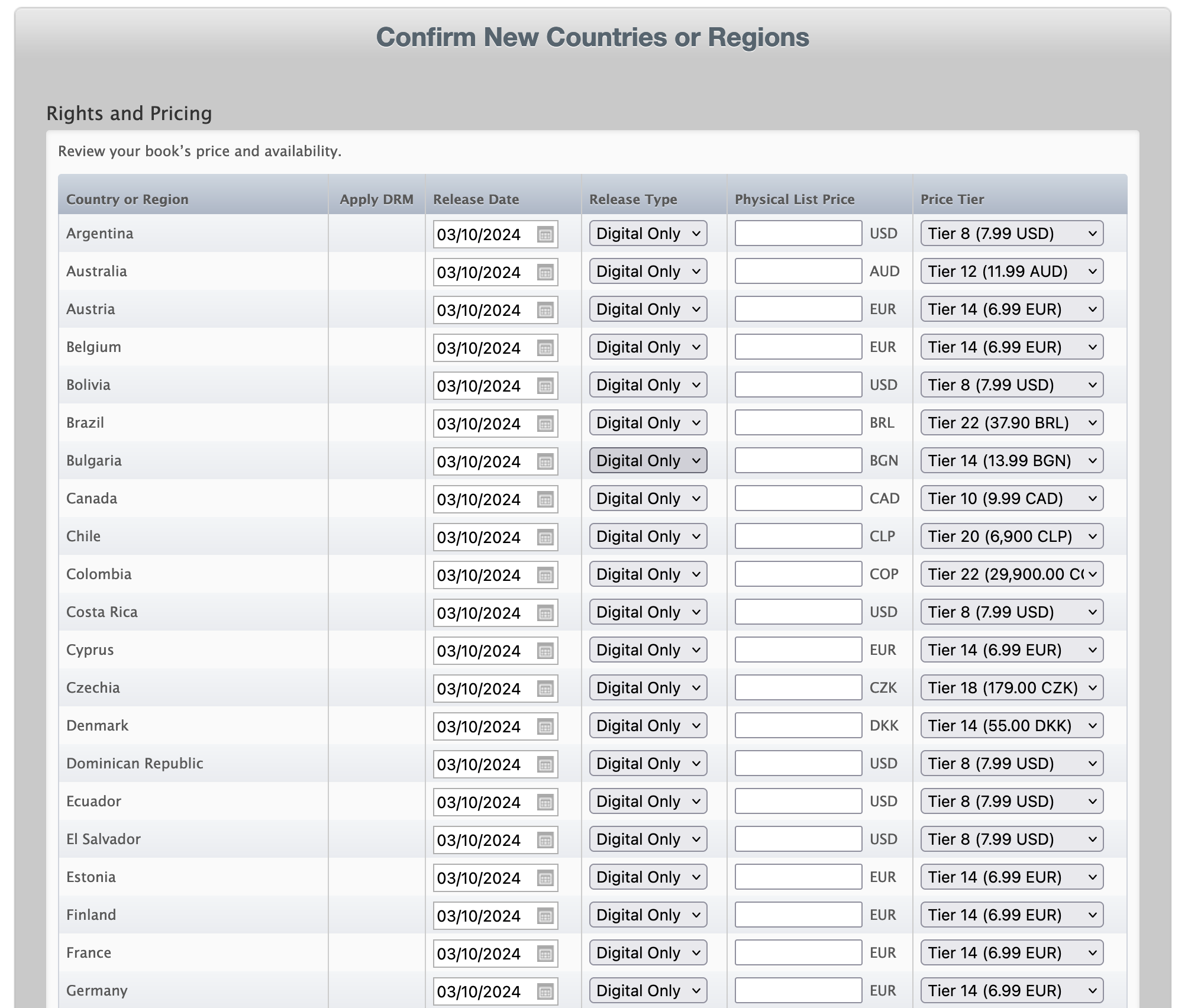Open Bulgaria Release Type dropdown
Screen dimensions: 1188x1008
[648, 461]
